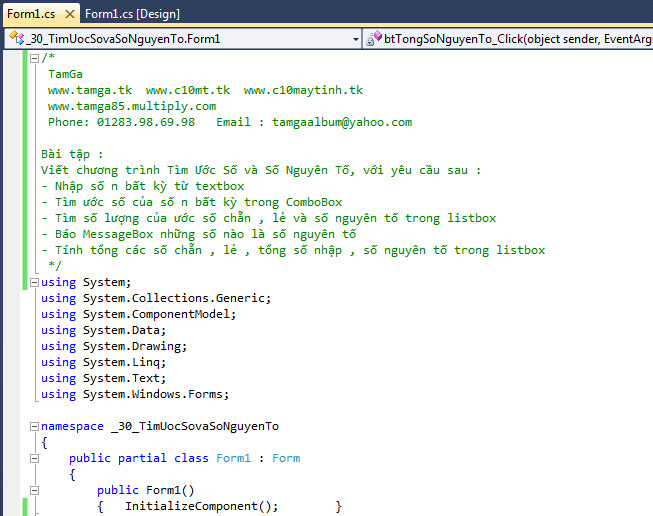Image resolution: width=653 pixels, height=516 pixels.
Task: Click the TamGa author name
Action: coord(65,74)
